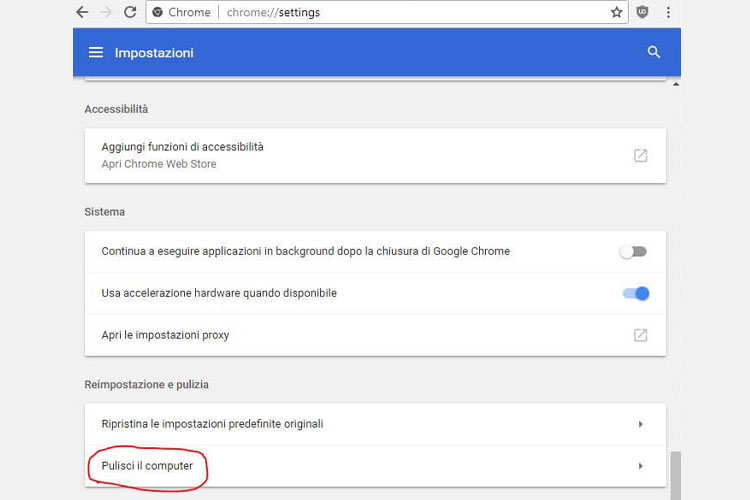The width and height of the screenshot is (750, 500).
Task: Click the external link icon for proxy settings
Action: [x=640, y=335]
